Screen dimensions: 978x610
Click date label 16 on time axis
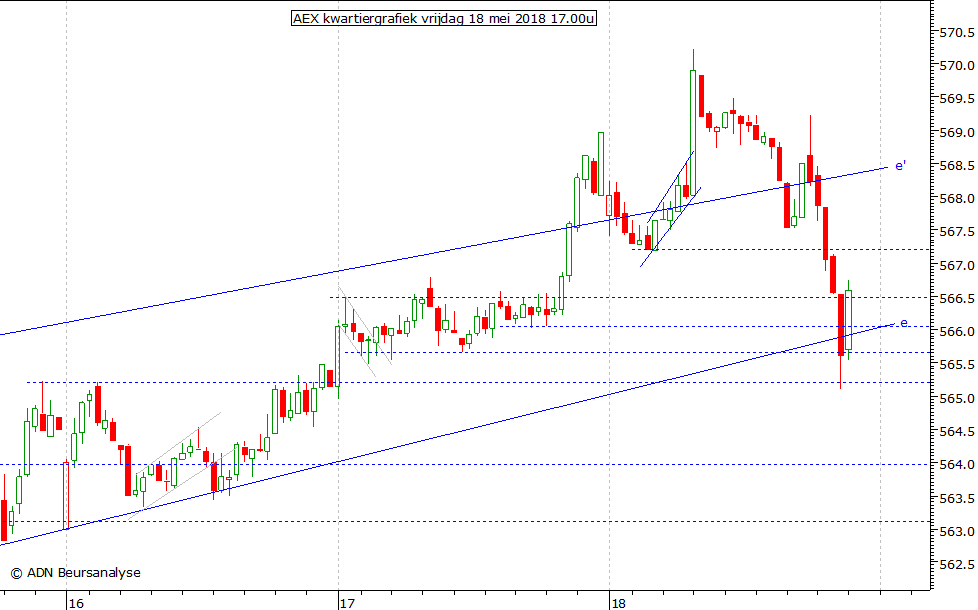[75, 603]
